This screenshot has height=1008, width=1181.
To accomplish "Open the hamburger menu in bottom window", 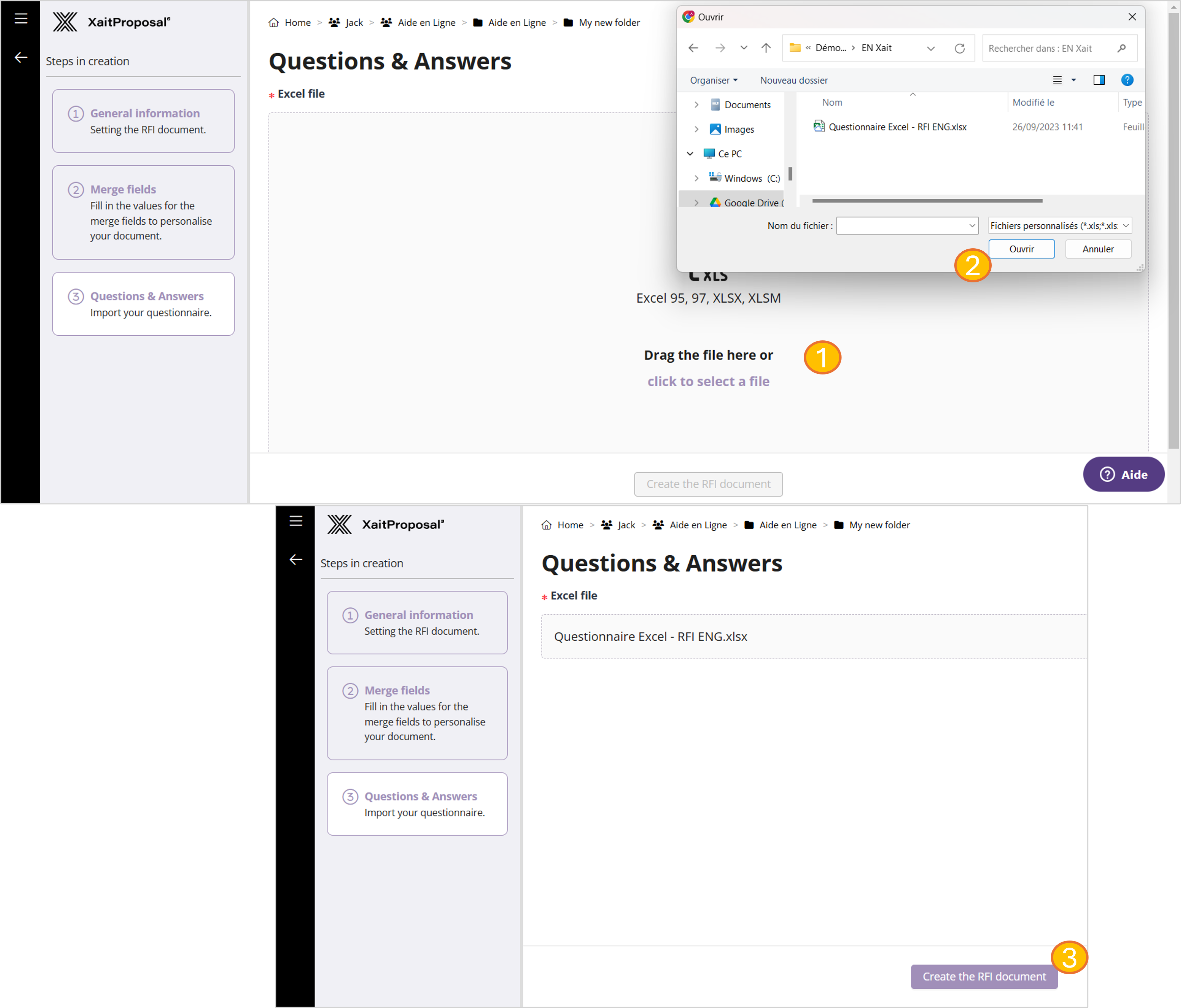I will (295, 520).
